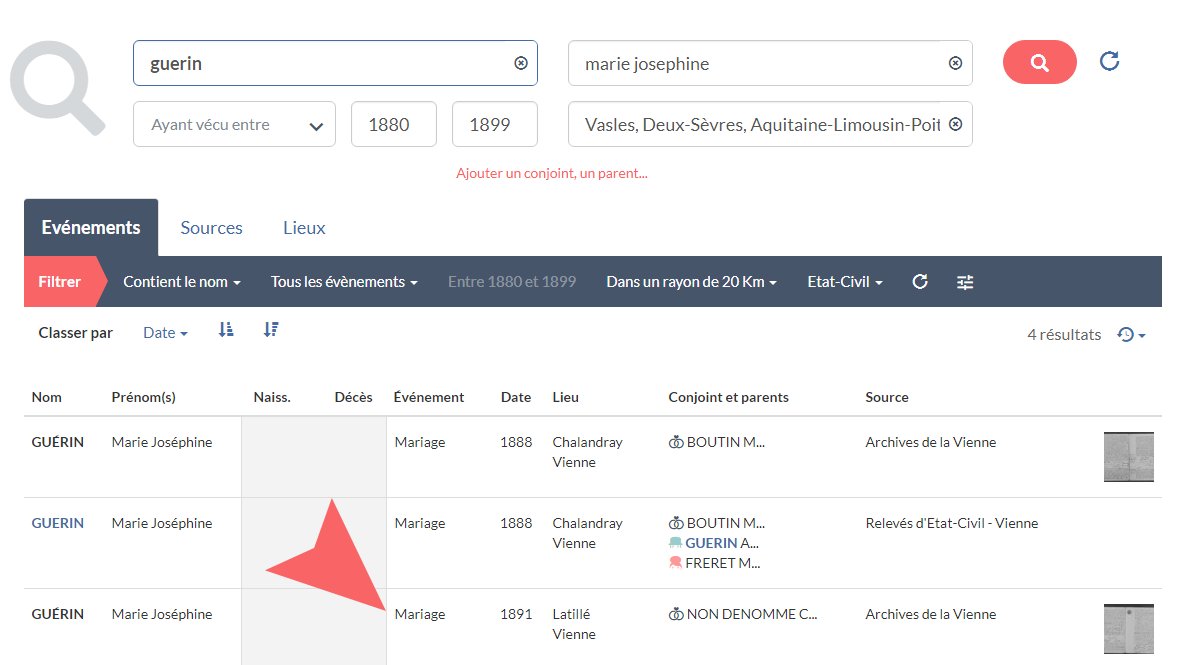Screen dimensions: 1179x665
Task: Click the red search button
Action: click(x=1039, y=63)
